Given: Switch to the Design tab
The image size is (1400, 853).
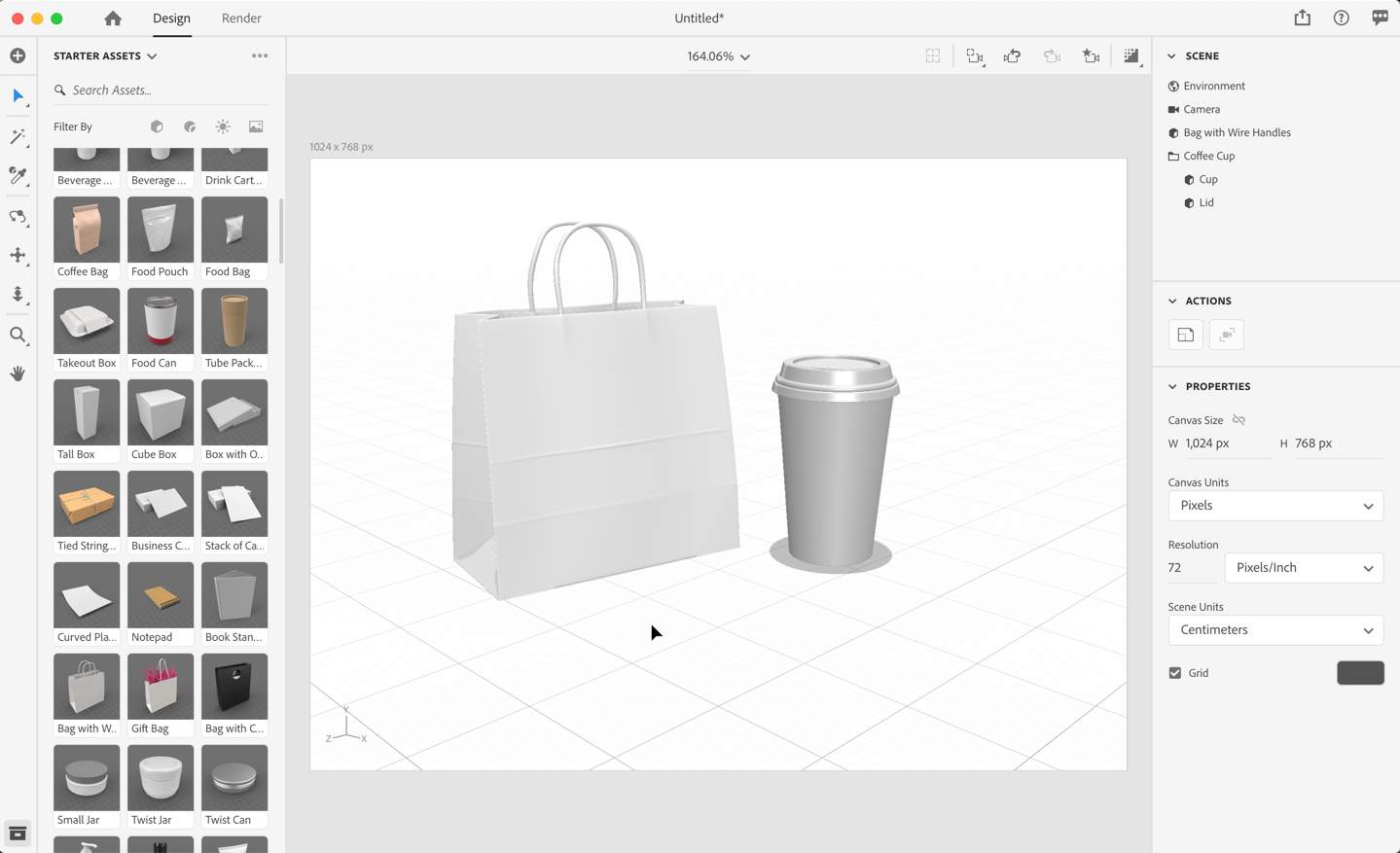Looking at the screenshot, I should (171, 18).
